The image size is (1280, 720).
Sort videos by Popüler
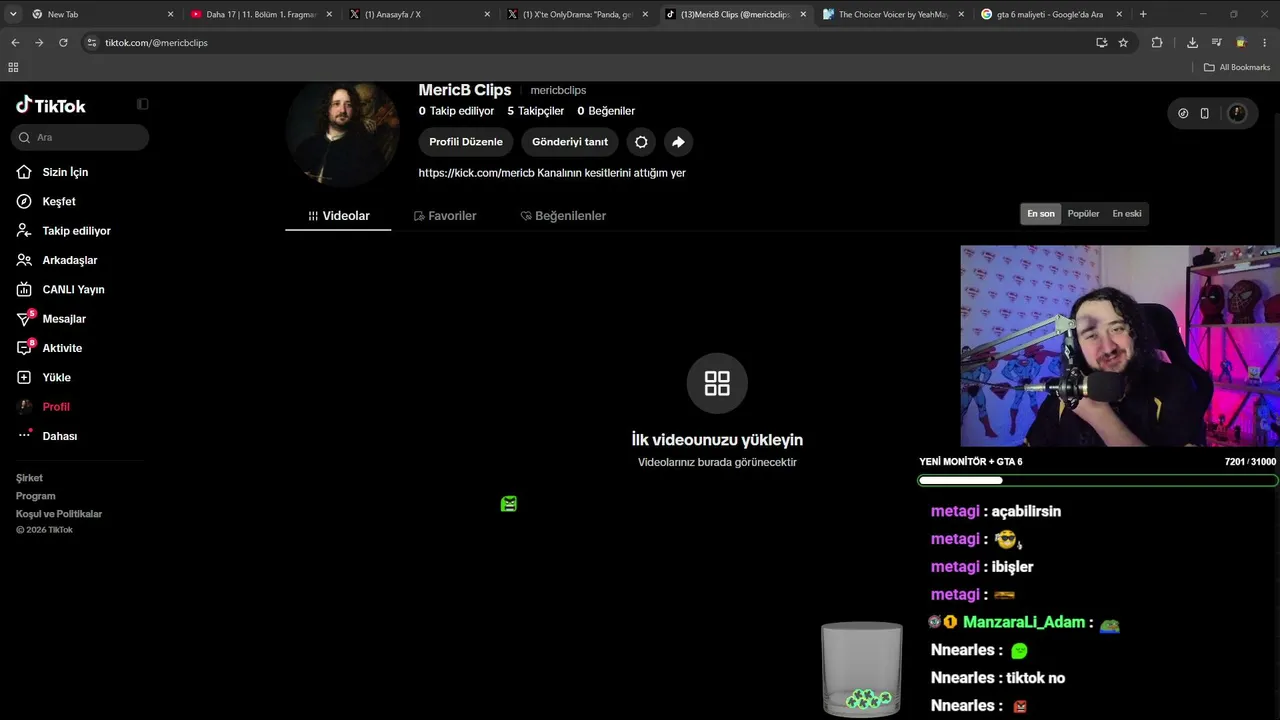click(x=1083, y=213)
